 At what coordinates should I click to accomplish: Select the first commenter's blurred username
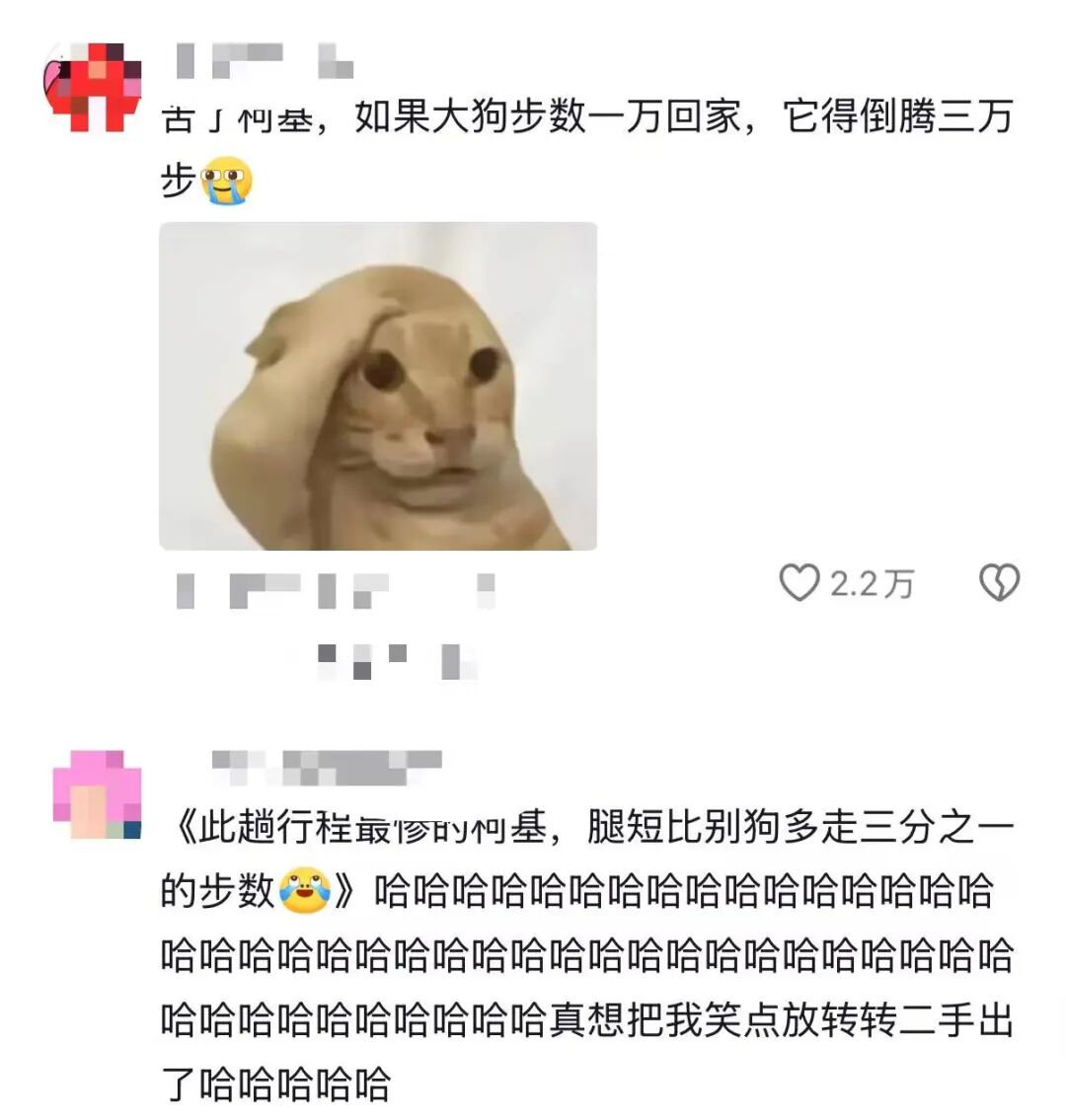pos(266,61)
